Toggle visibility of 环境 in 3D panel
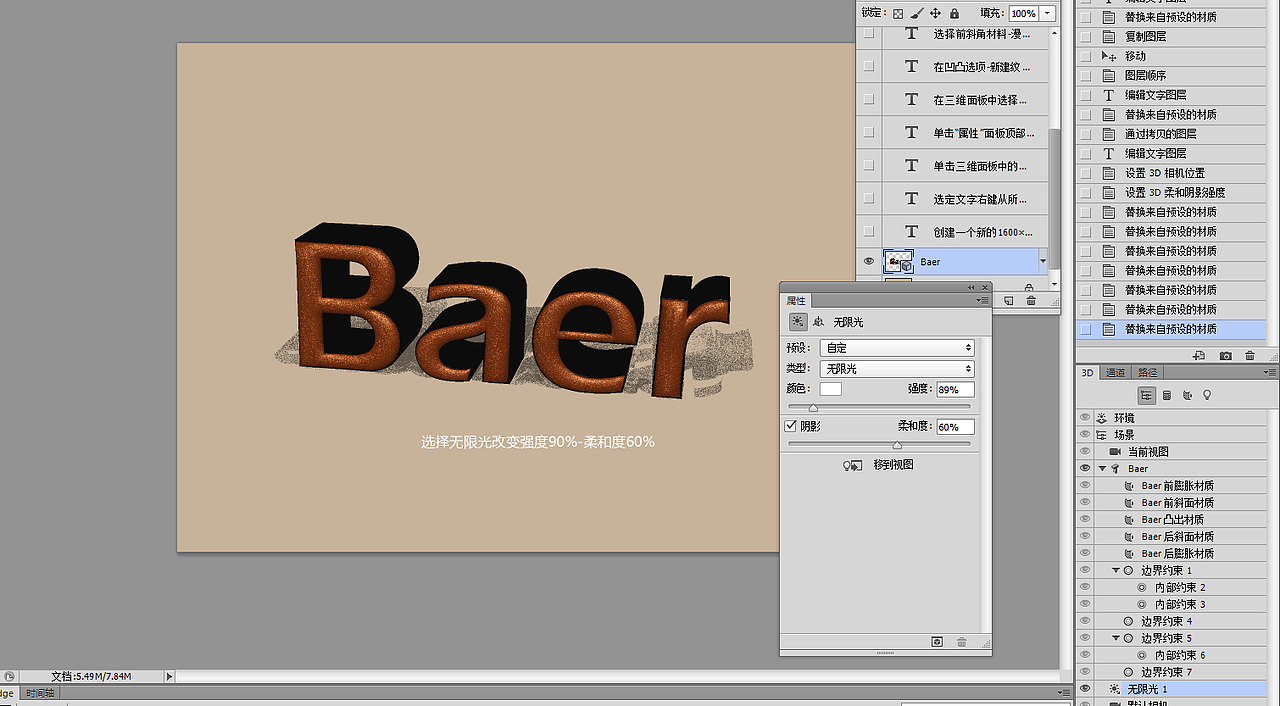 coord(1084,418)
